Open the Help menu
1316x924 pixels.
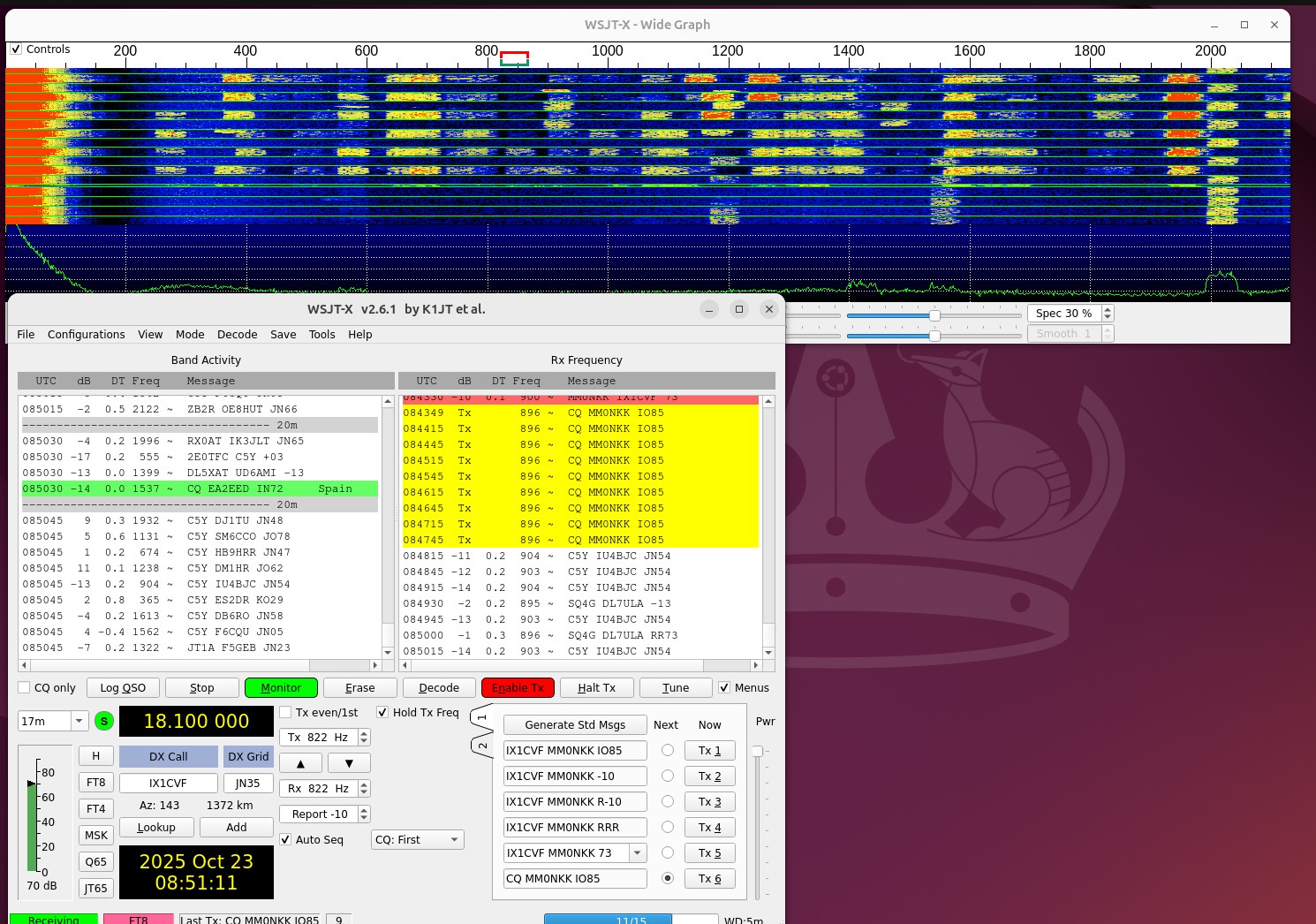360,335
